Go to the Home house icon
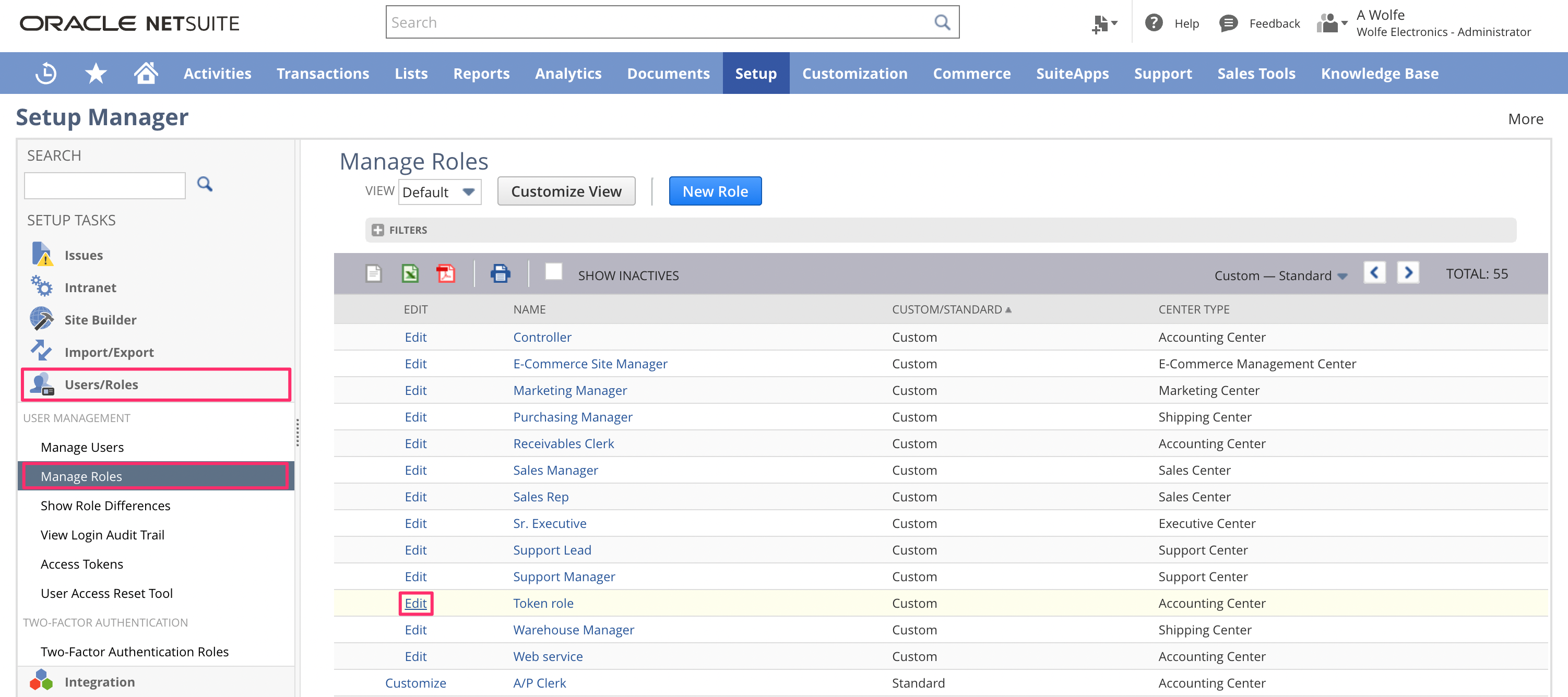Image resolution: width=1568 pixels, height=697 pixels. [146, 73]
